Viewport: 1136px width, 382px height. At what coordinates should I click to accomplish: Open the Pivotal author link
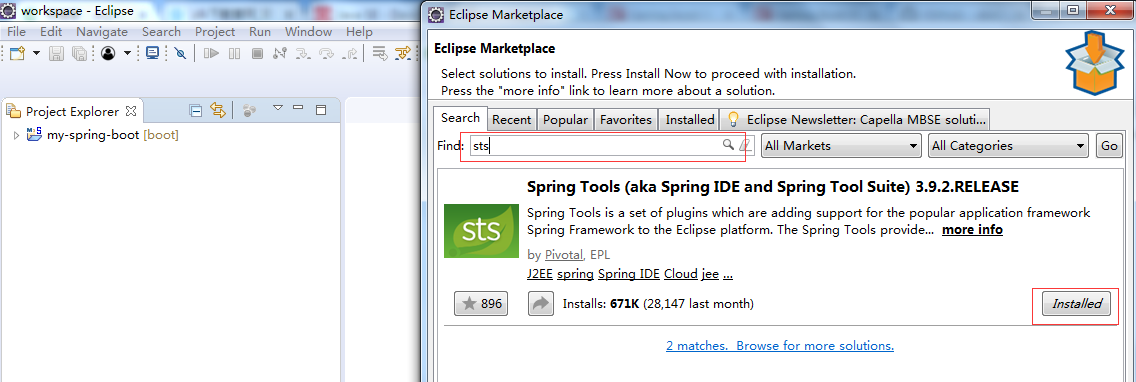564,254
